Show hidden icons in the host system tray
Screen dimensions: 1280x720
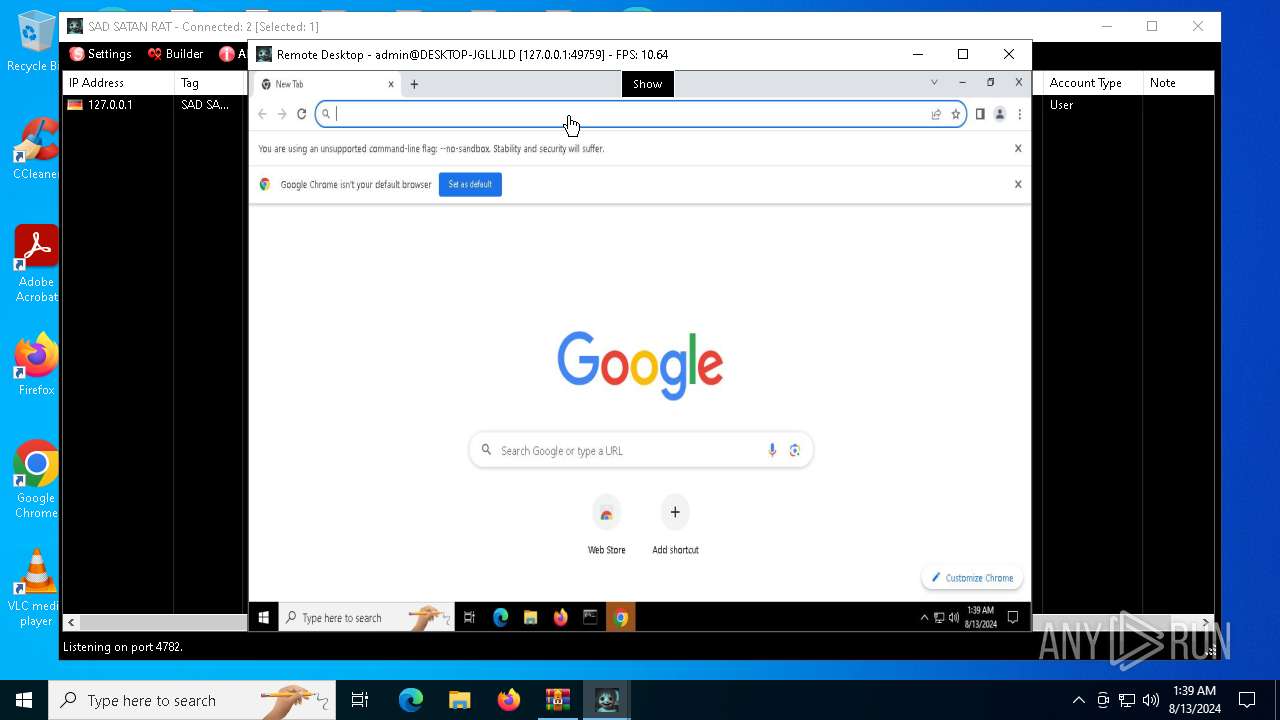coord(1078,700)
